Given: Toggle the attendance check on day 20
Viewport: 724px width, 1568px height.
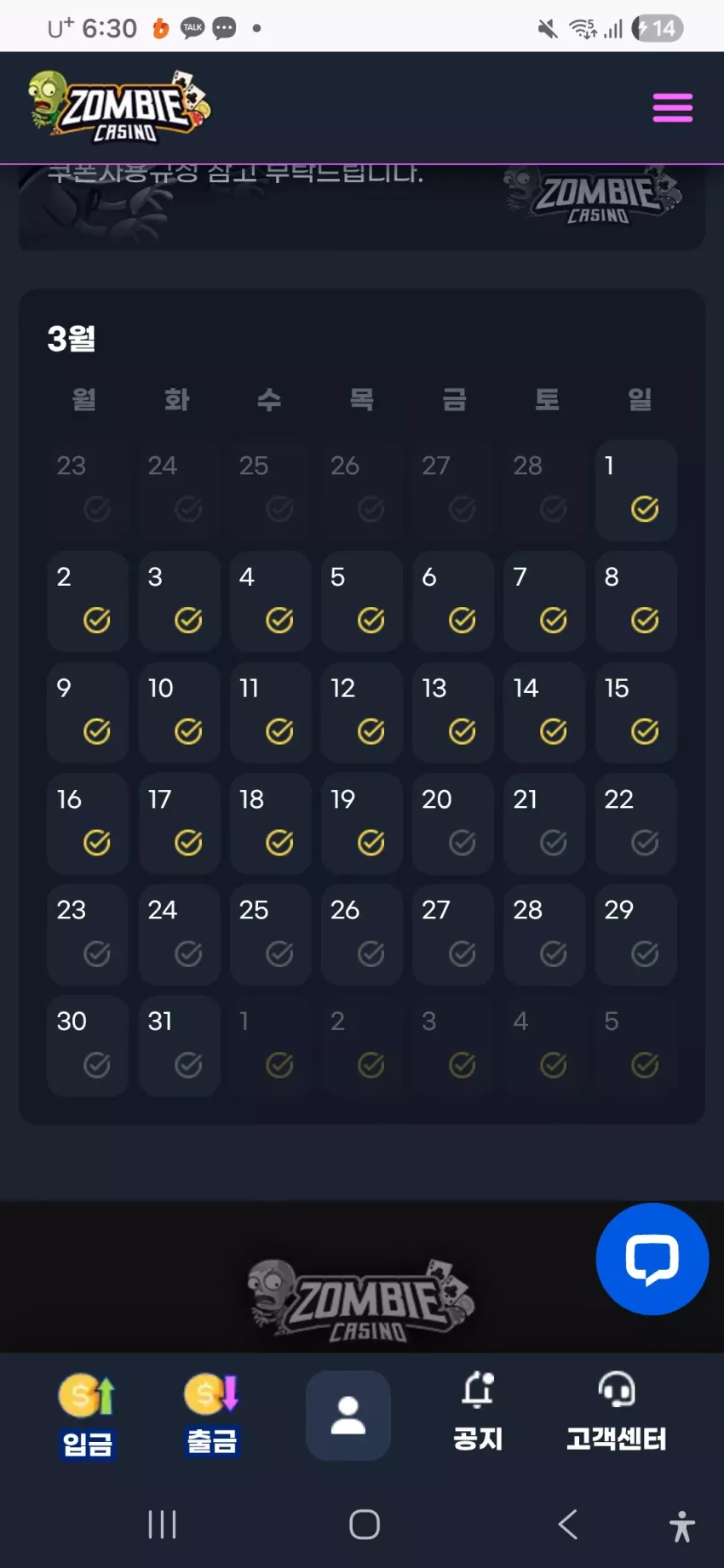Looking at the screenshot, I should coord(462,843).
